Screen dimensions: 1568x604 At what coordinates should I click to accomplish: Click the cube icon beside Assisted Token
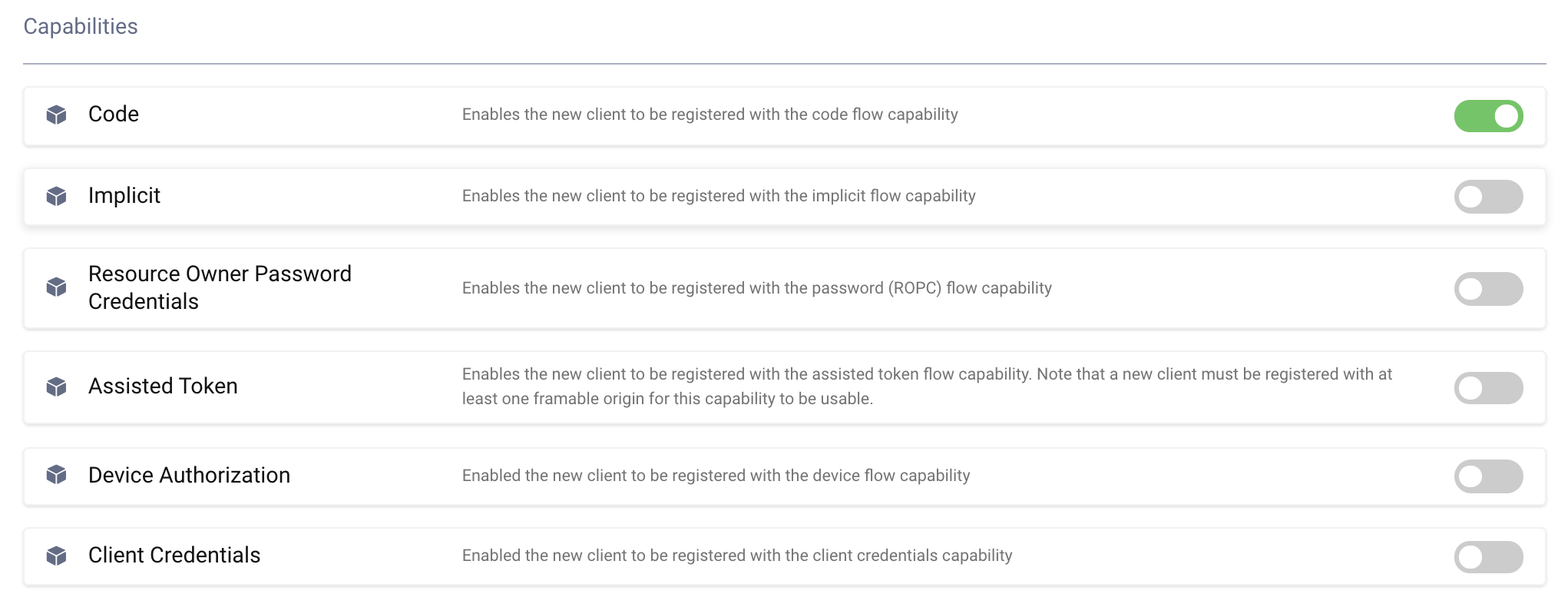point(56,387)
